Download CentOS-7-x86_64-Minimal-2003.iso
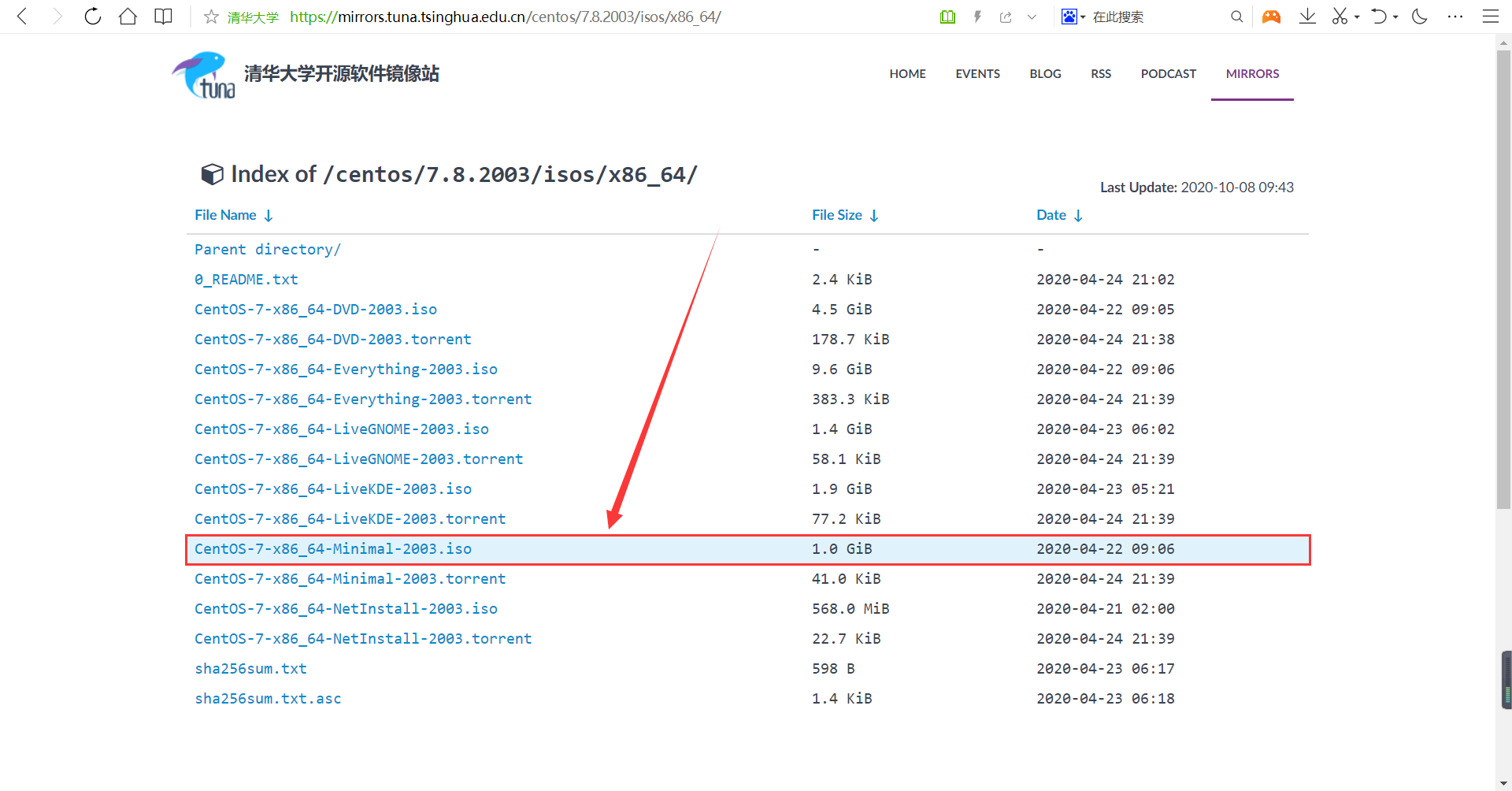1512x791 pixels. point(333,549)
